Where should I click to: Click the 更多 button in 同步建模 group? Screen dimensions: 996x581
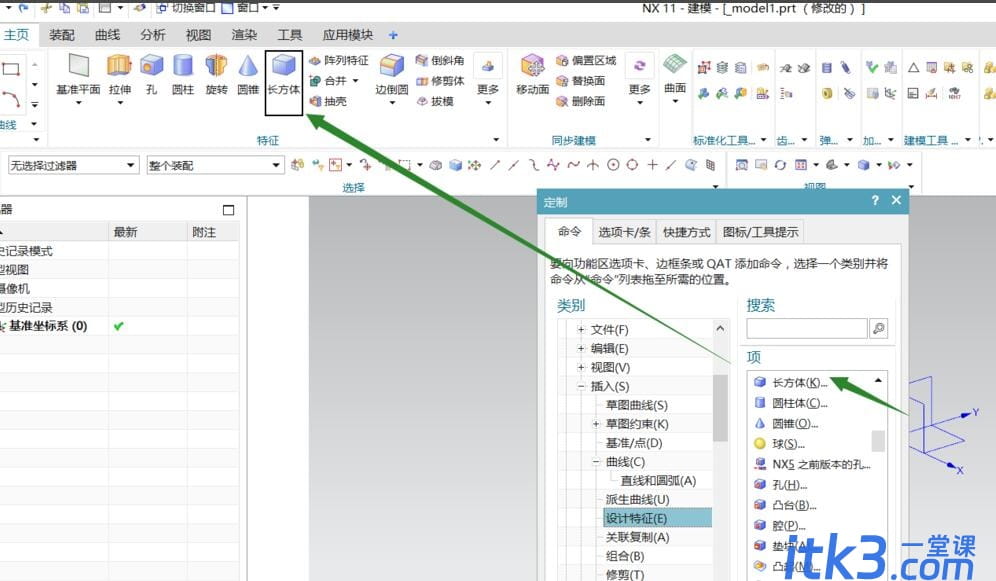click(x=640, y=77)
